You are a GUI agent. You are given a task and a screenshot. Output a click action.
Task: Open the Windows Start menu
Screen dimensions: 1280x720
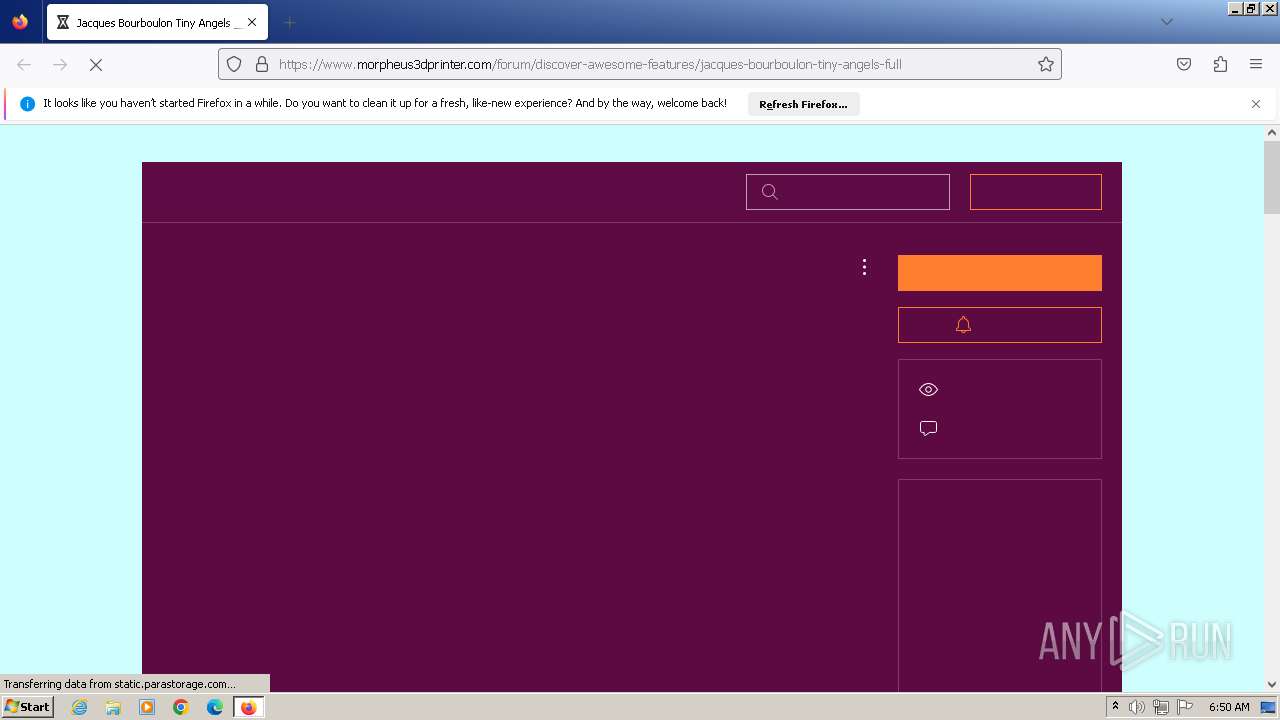[x=27, y=706]
